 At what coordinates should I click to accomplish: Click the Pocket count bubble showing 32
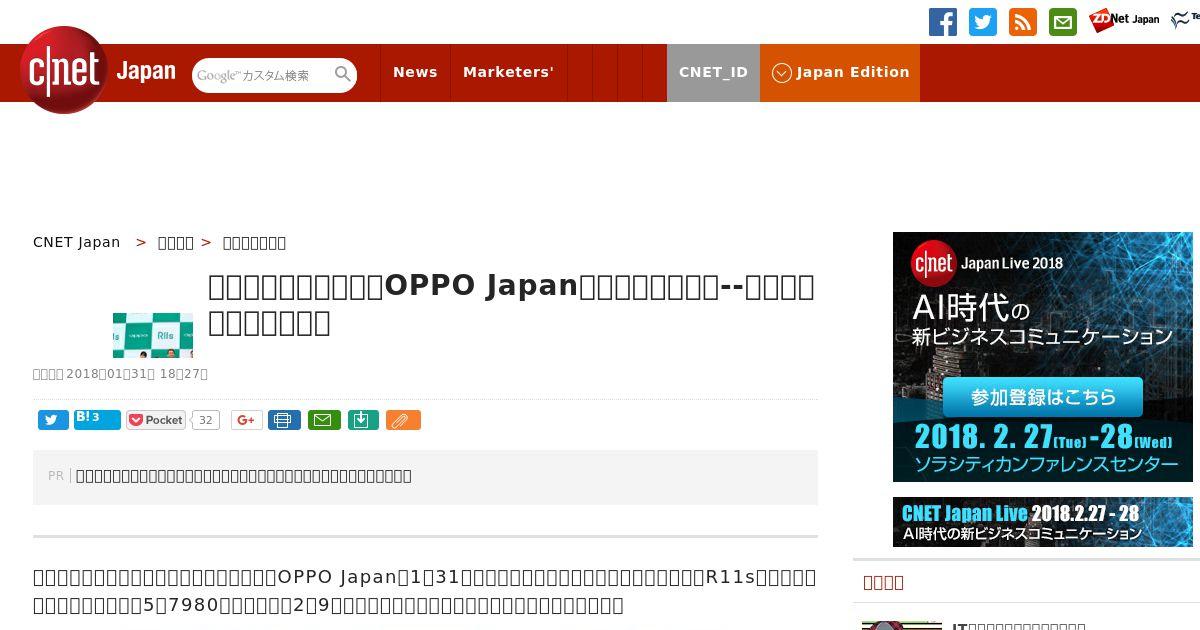coord(206,420)
